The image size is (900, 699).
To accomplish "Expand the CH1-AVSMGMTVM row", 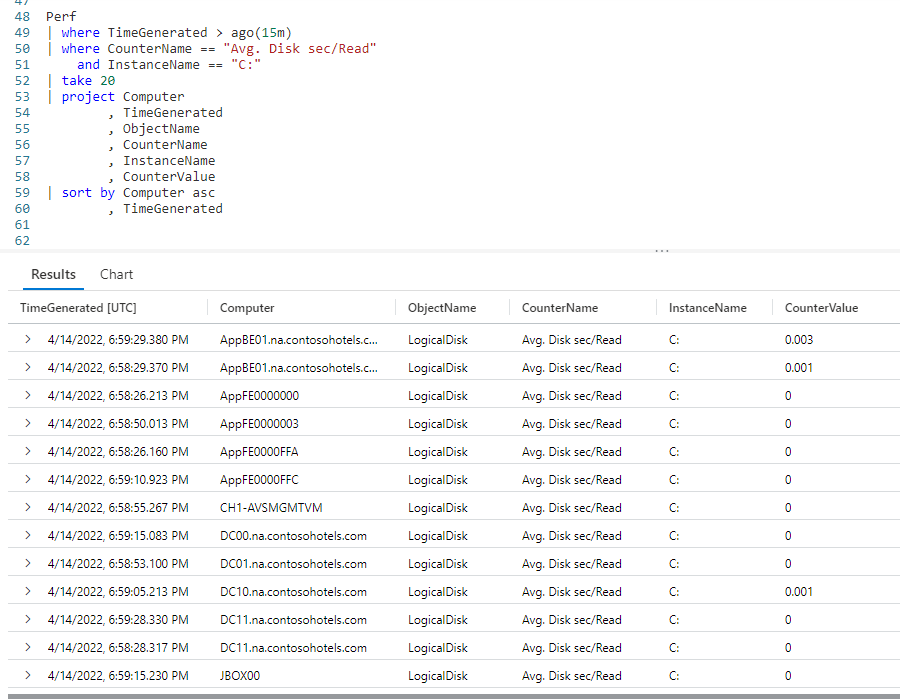I will tap(27, 507).
